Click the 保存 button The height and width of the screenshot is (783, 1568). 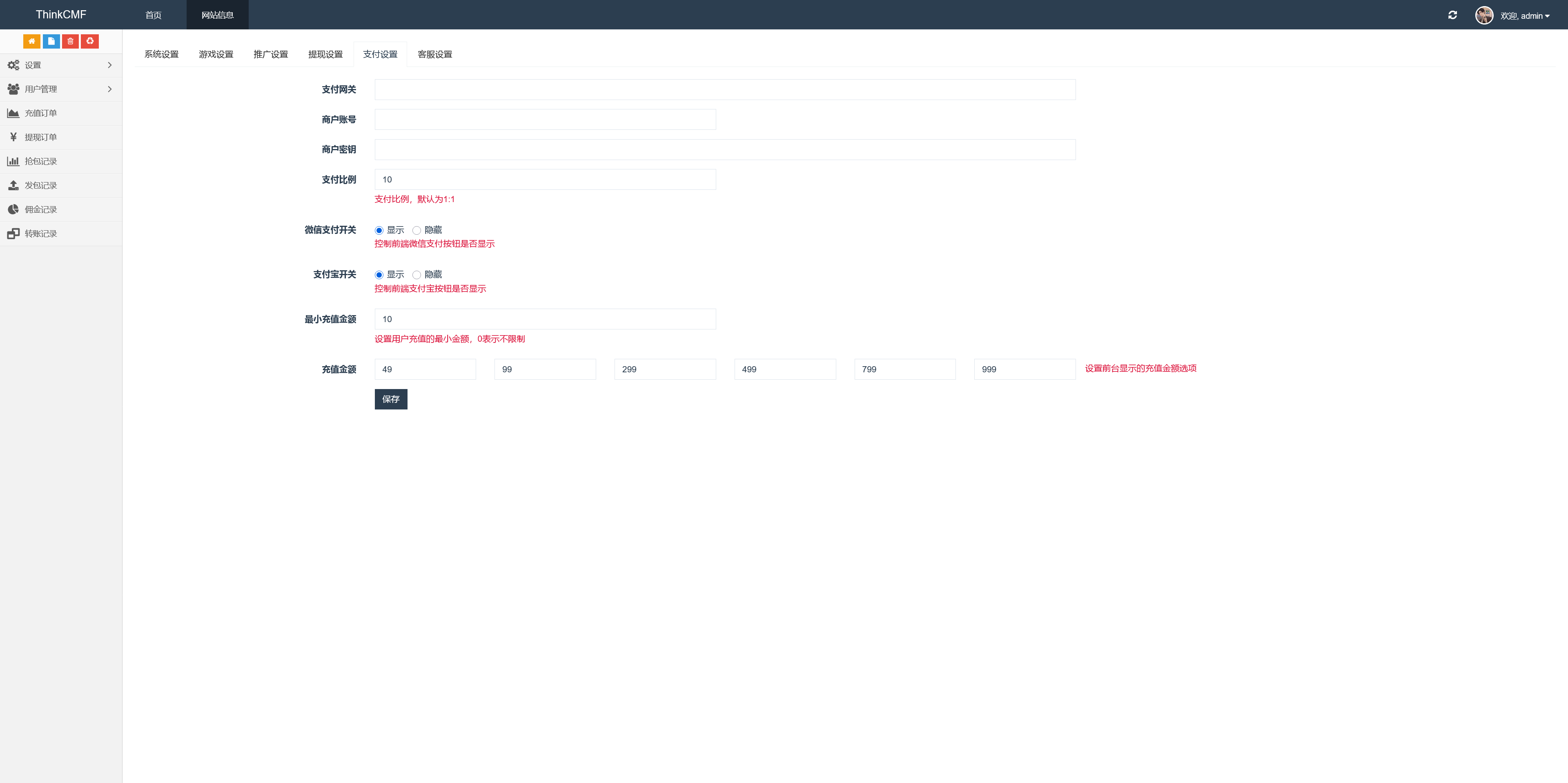tap(391, 399)
